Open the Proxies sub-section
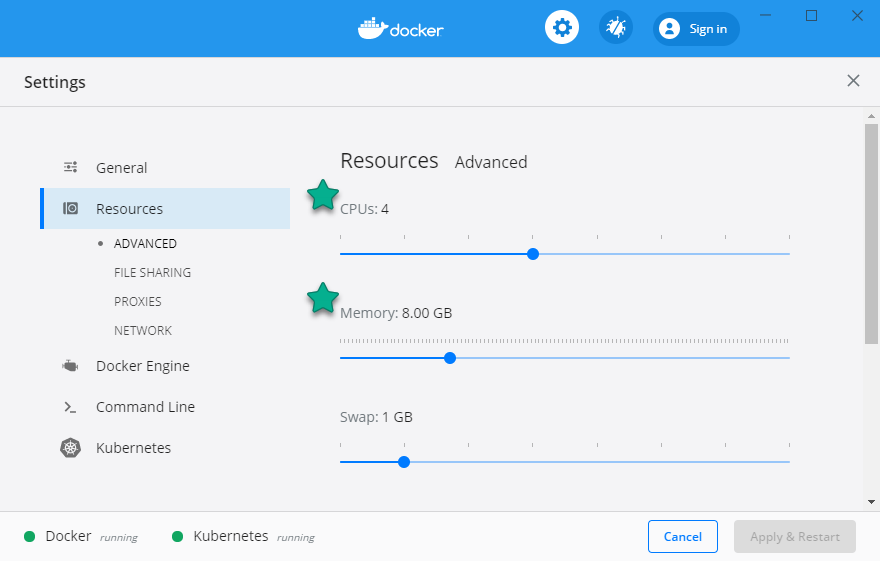Viewport: 880px width, 561px height. [138, 301]
